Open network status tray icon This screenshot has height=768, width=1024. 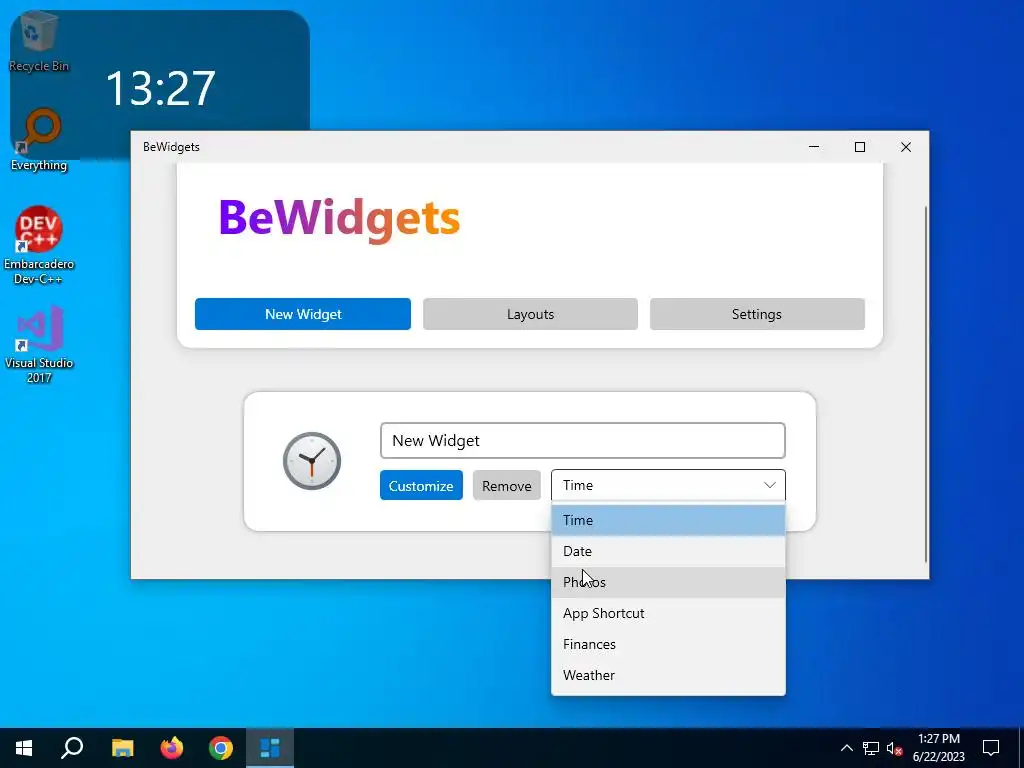pyautogui.click(x=871, y=748)
